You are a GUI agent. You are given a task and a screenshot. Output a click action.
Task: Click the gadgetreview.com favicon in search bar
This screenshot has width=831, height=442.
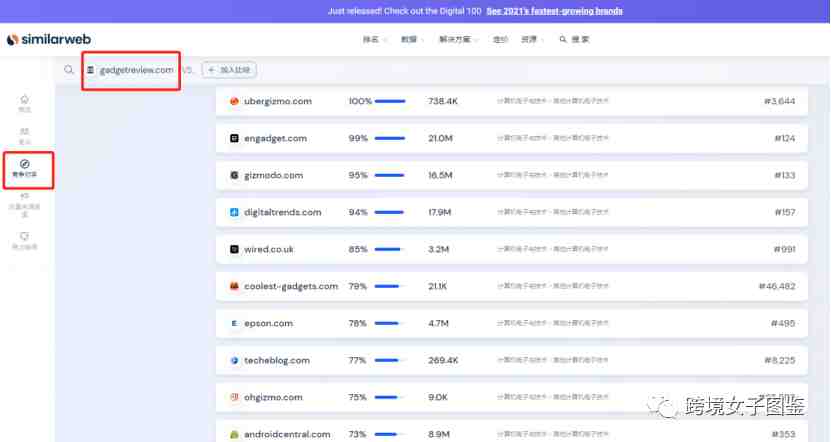click(x=91, y=70)
